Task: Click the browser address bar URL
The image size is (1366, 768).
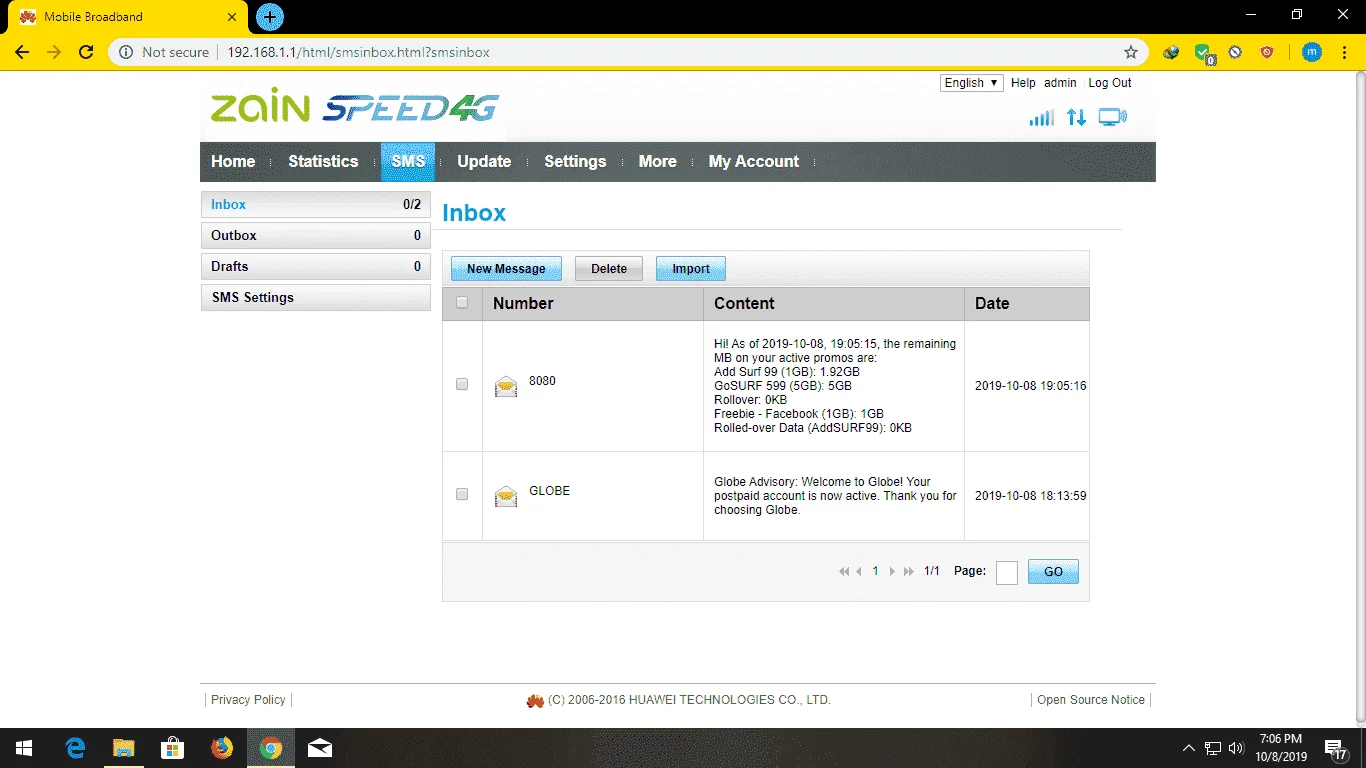Action: [x=358, y=52]
